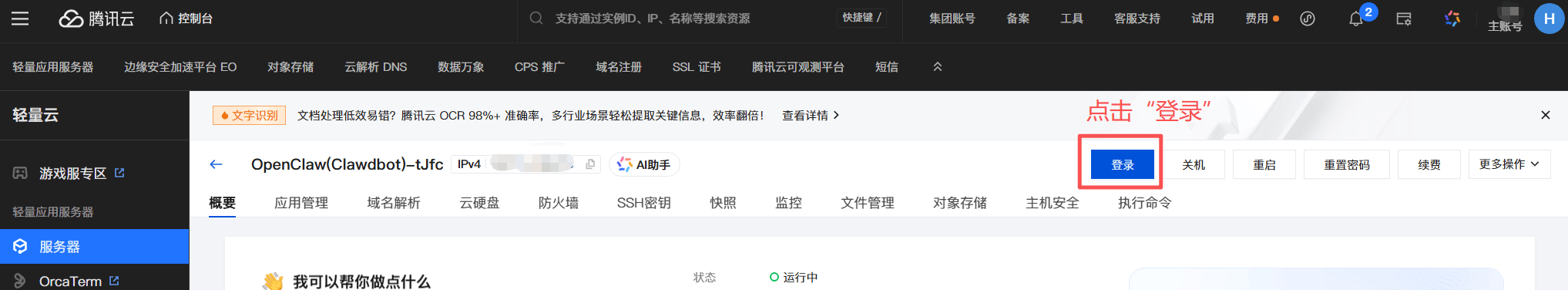Screen dimensions: 1568x290
Task: Click the Tencent Cloud logo
Action: [97, 19]
